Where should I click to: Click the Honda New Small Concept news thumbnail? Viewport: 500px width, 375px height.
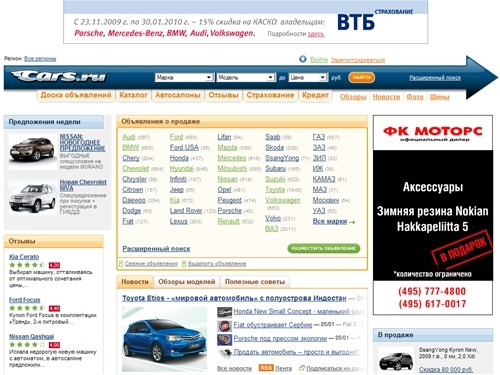(224, 312)
